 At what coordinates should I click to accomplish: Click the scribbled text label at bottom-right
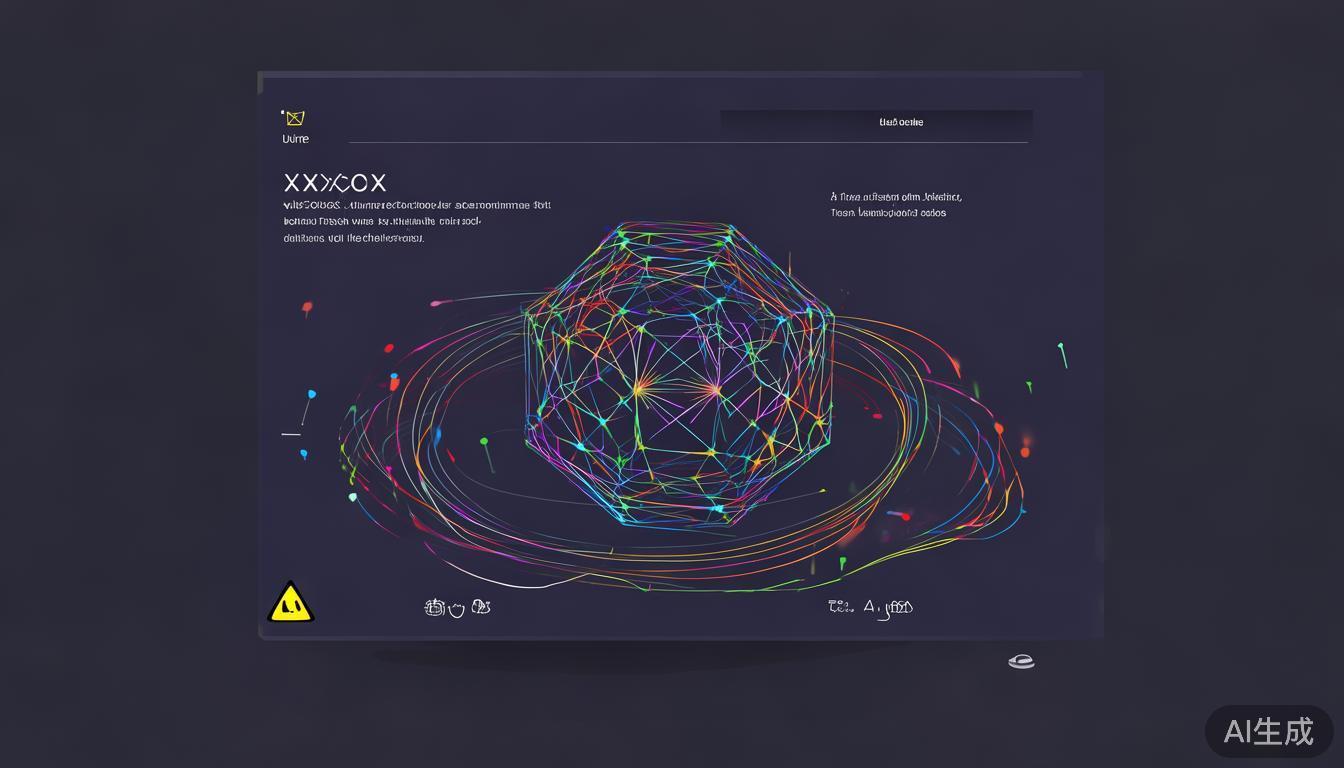click(x=870, y=606)
